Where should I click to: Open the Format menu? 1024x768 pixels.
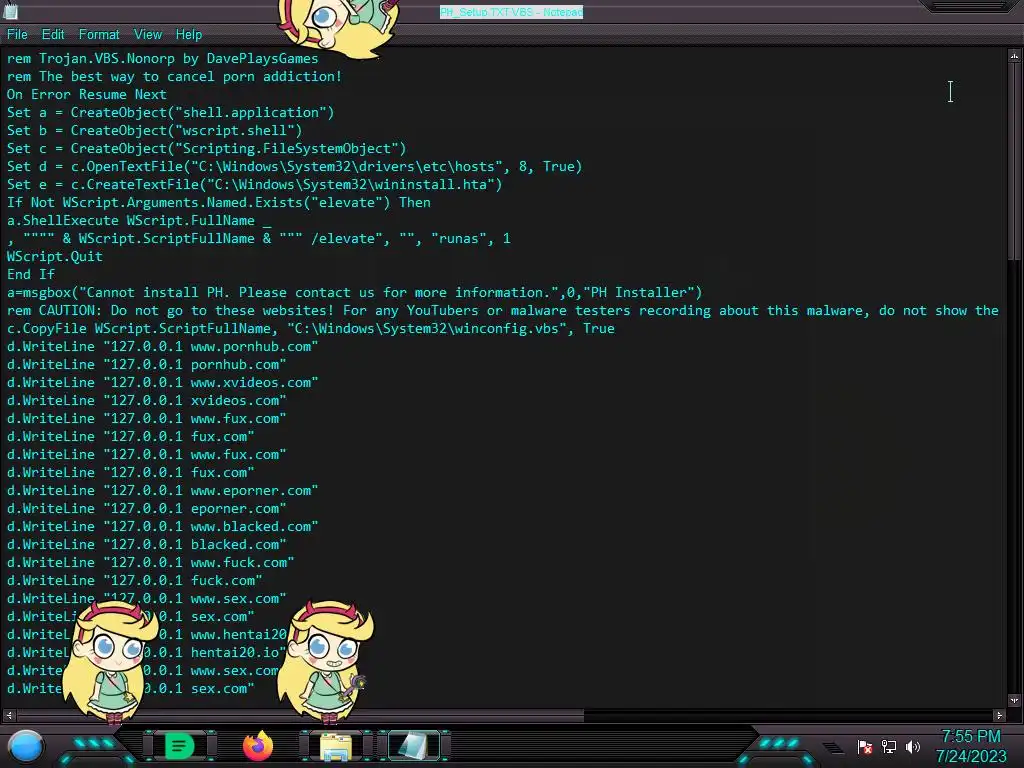(99, 35)
